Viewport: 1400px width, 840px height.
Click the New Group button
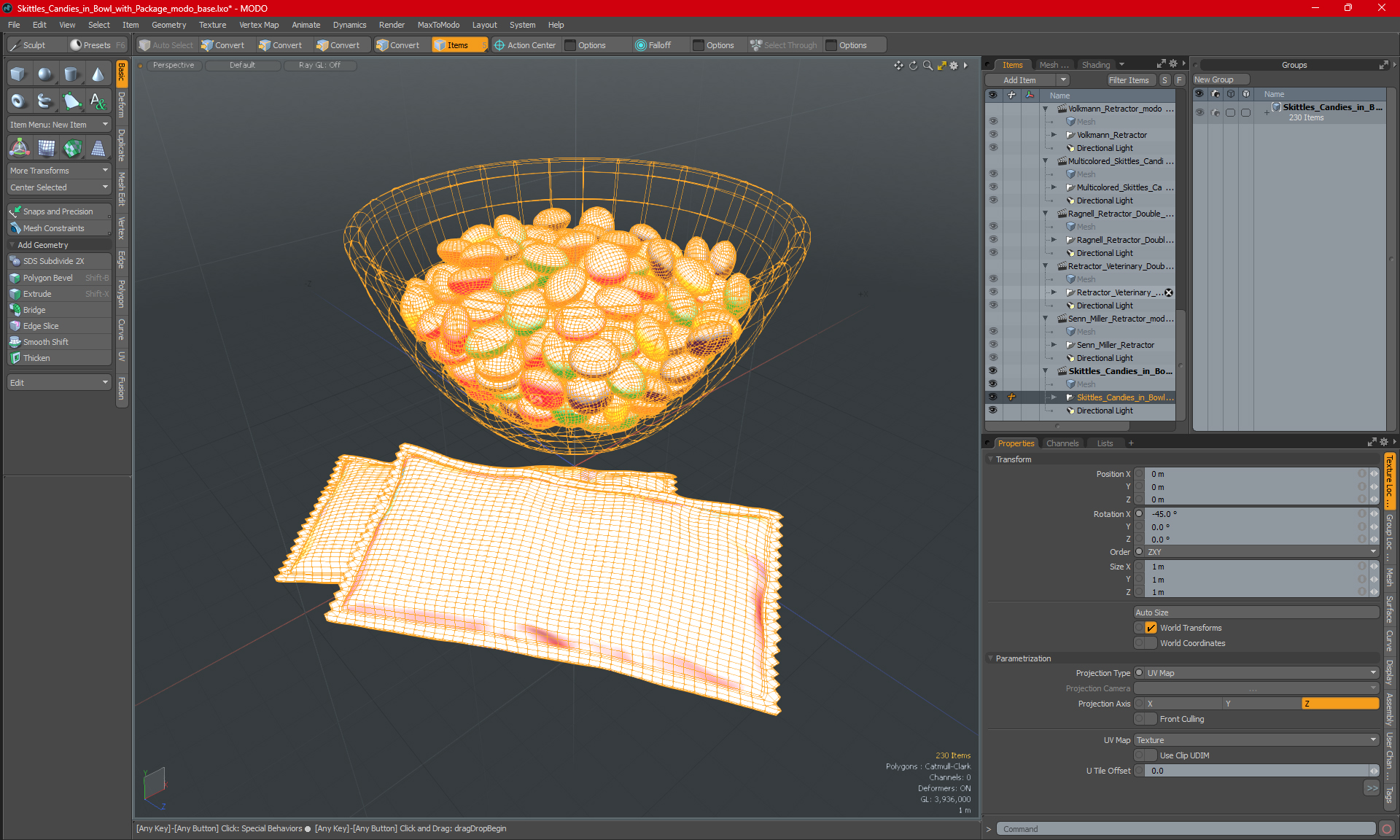1221,79
